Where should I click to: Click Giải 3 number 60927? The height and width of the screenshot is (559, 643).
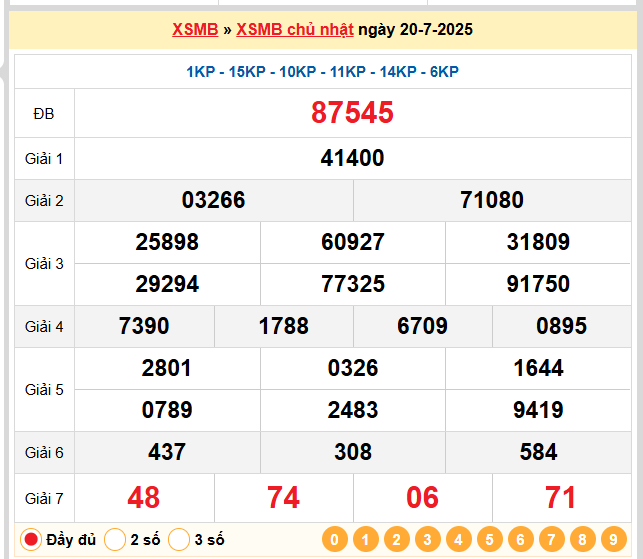coord(353,242)
